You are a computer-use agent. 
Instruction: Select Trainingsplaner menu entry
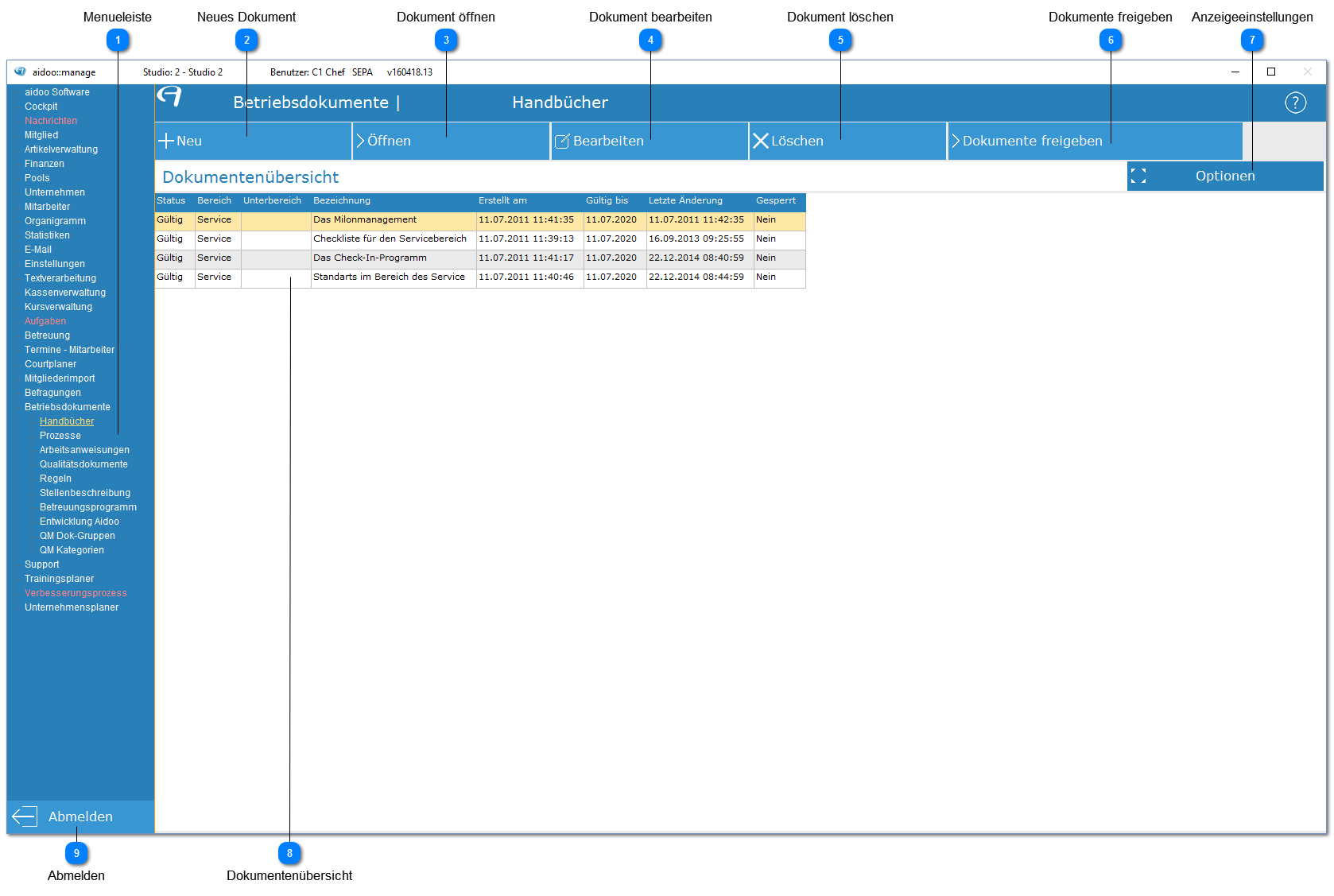[x=60, y=579]
